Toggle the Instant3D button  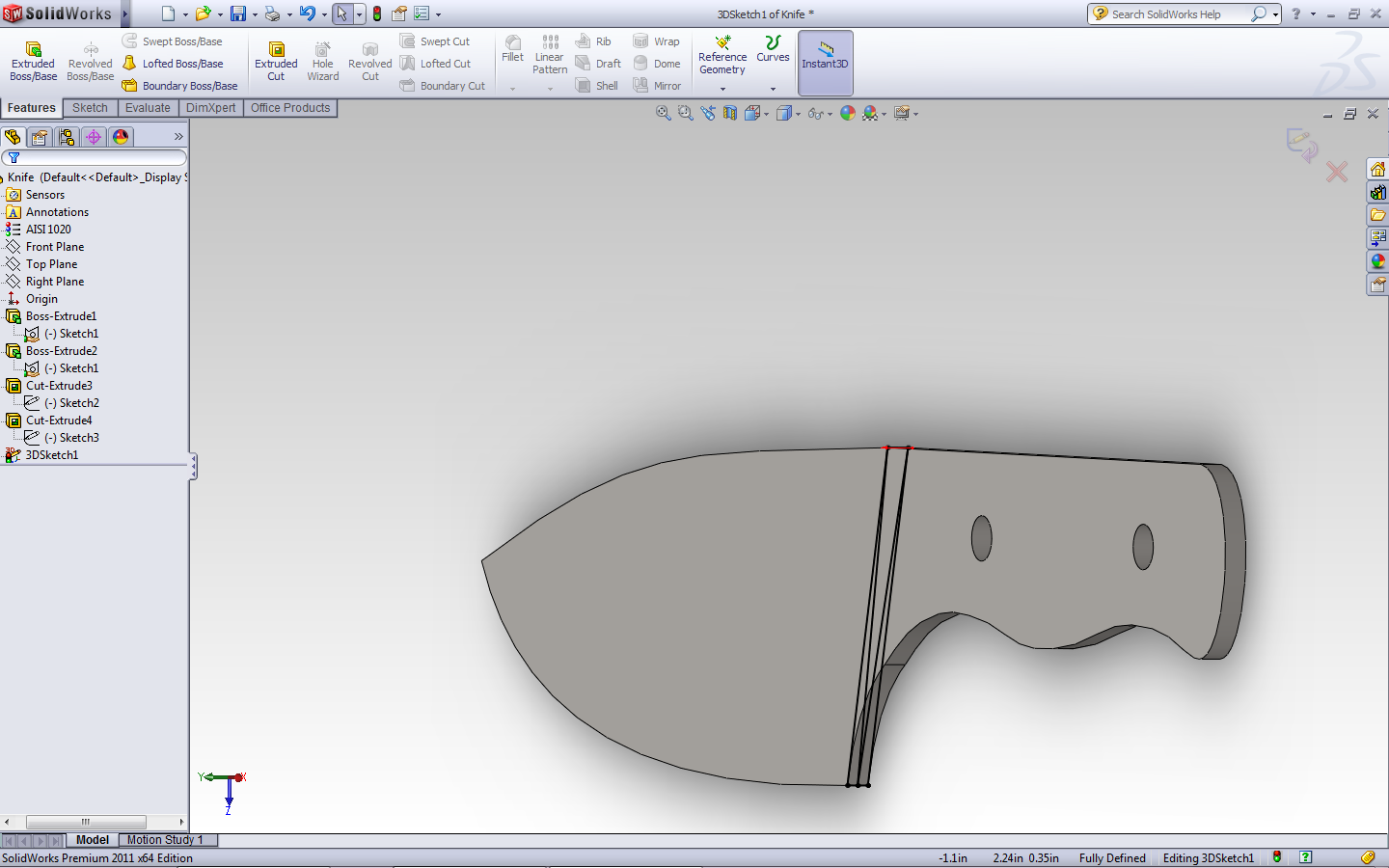point(825,62)
